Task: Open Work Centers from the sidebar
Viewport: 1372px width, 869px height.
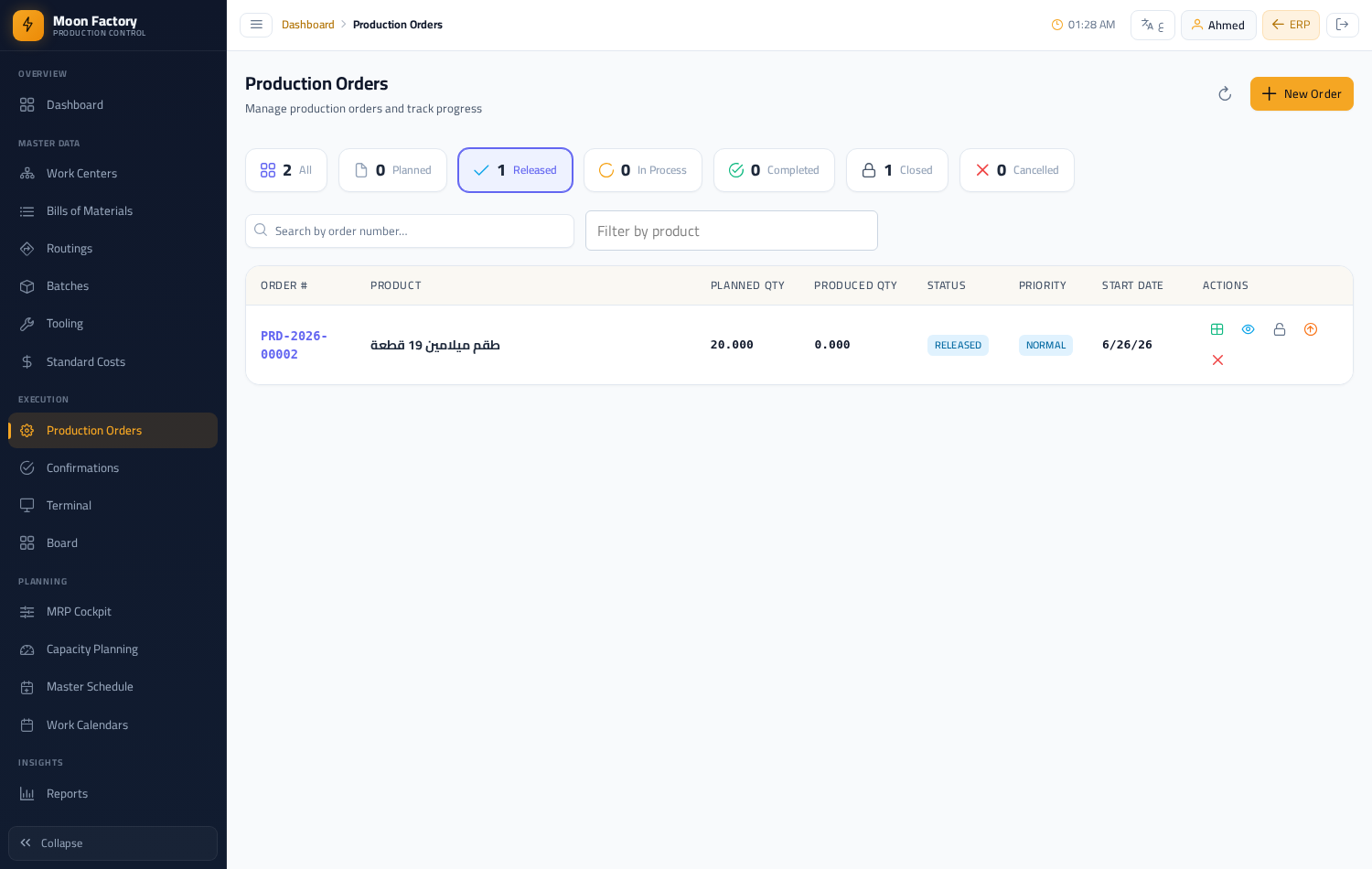Action: pyautogui.click(x=113, y=174)
